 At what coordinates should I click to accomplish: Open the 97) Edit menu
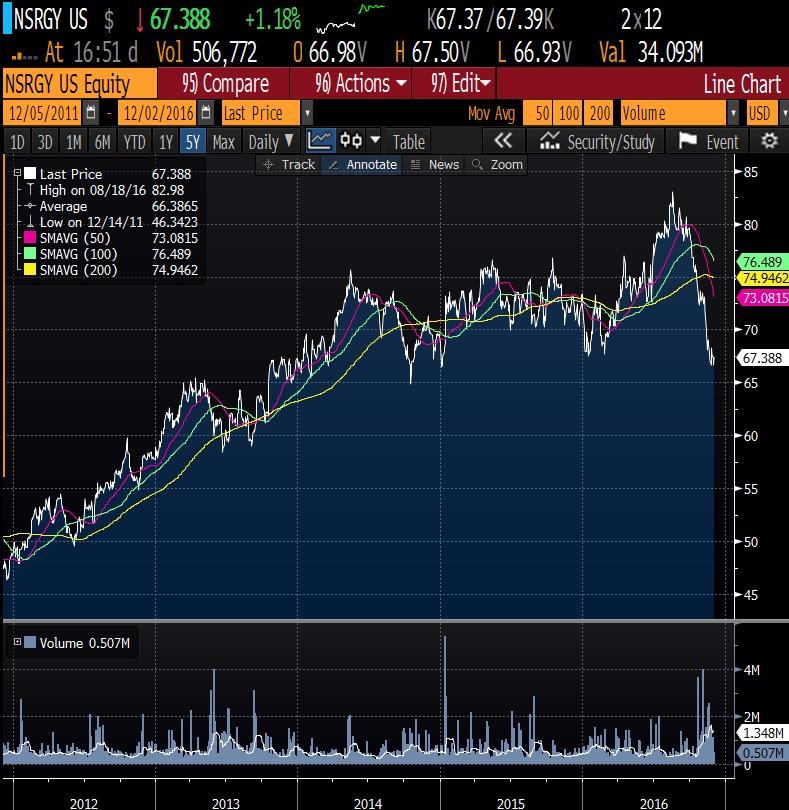point(459,83)
